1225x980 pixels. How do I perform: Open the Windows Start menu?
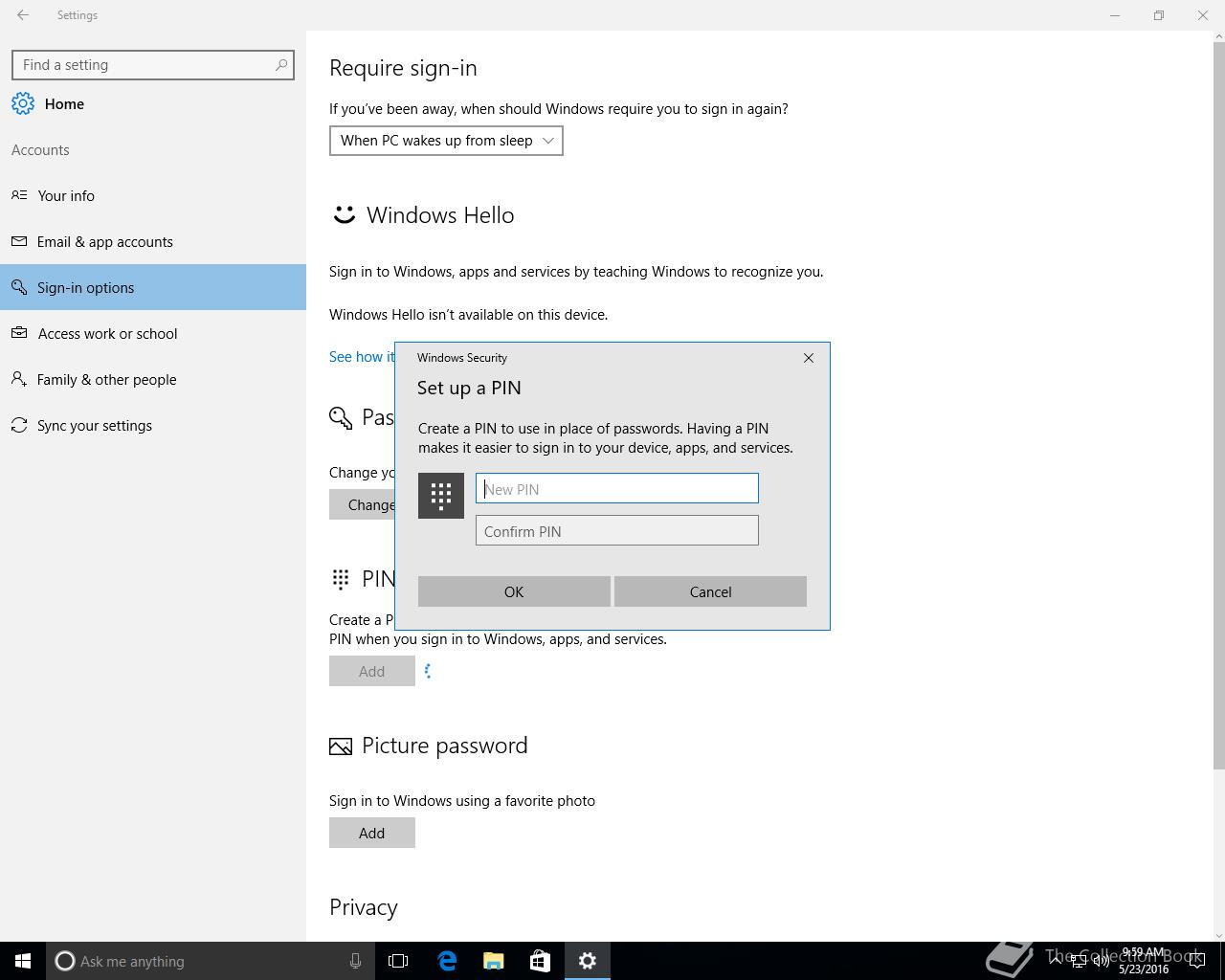point(23,961)
